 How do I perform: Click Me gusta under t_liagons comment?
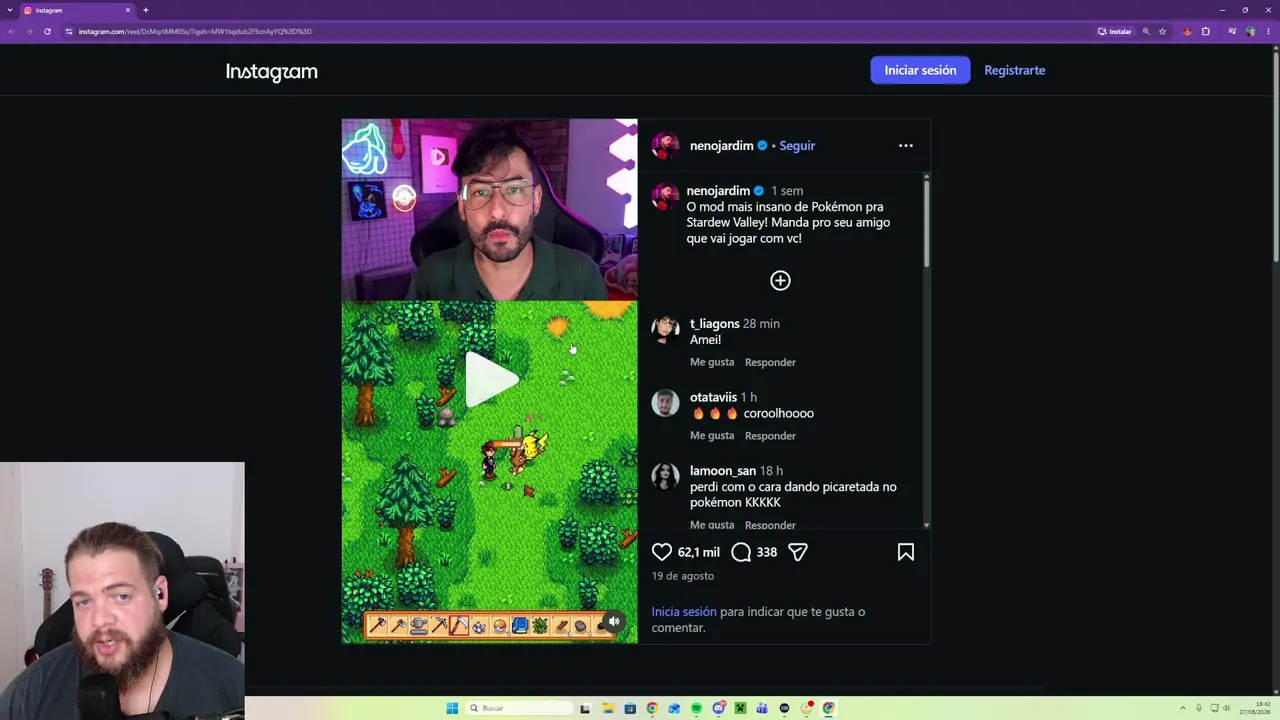712,362
